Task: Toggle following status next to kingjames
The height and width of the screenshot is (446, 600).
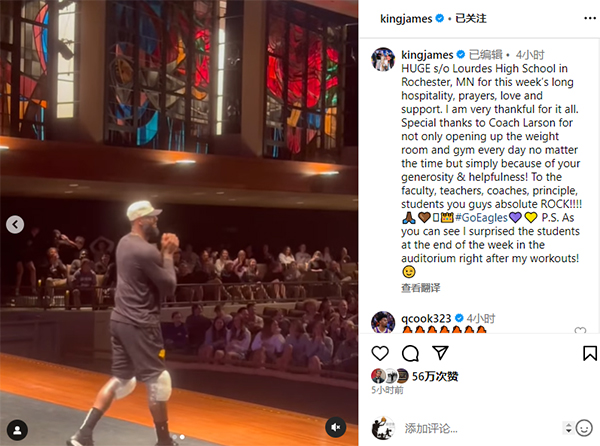Action: 470,18
